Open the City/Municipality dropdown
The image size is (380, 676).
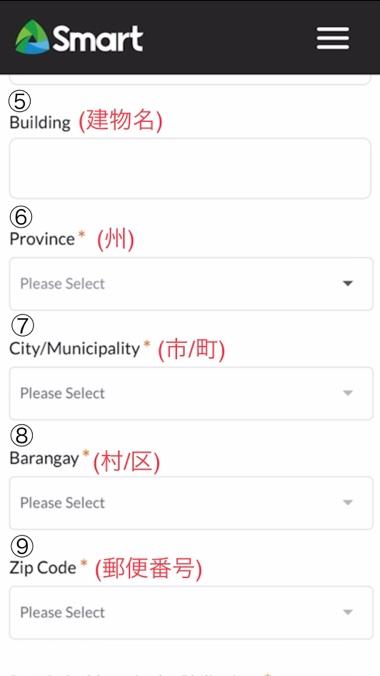click(191, 393)
